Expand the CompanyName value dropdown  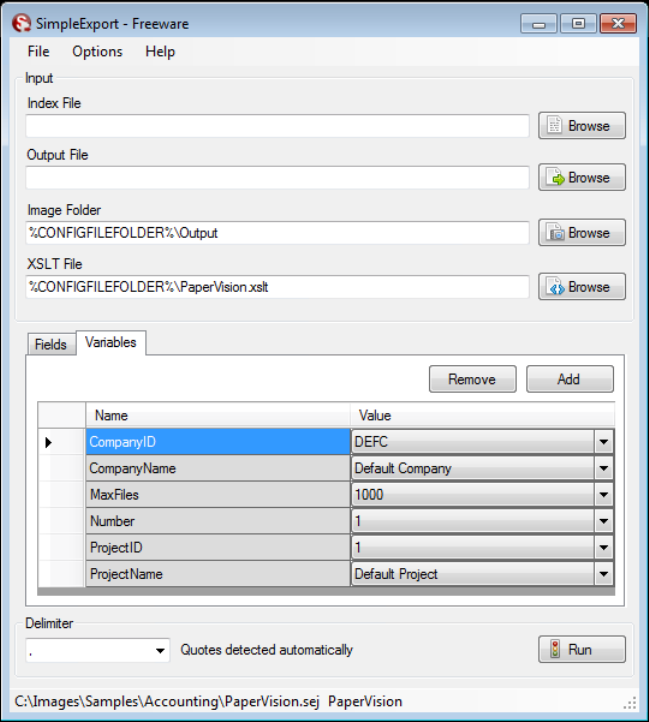[x=603, y=468]
